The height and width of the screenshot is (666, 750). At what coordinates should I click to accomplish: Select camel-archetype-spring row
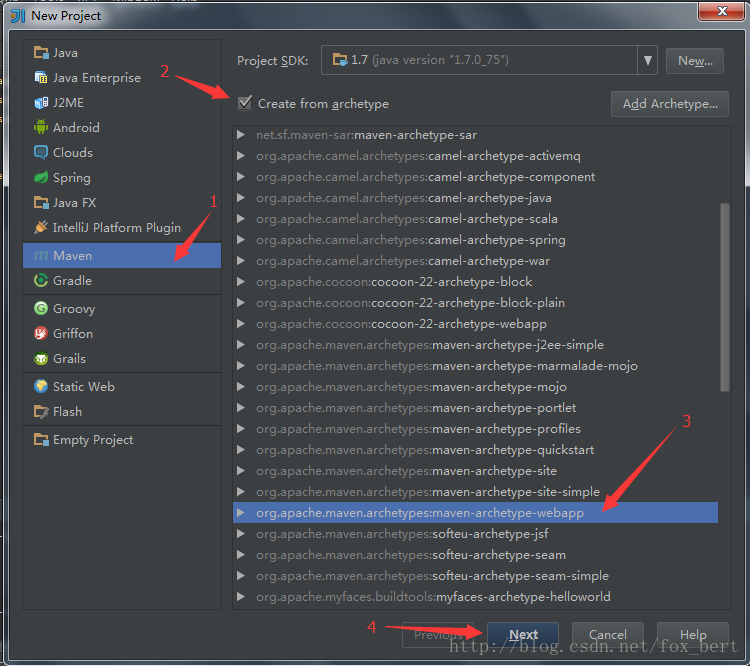pos(475,240)
